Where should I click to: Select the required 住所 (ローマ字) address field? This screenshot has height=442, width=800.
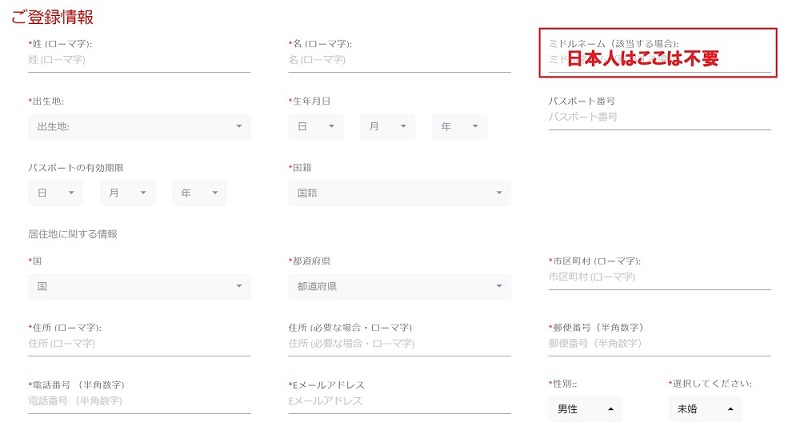(x=139, y=344)
